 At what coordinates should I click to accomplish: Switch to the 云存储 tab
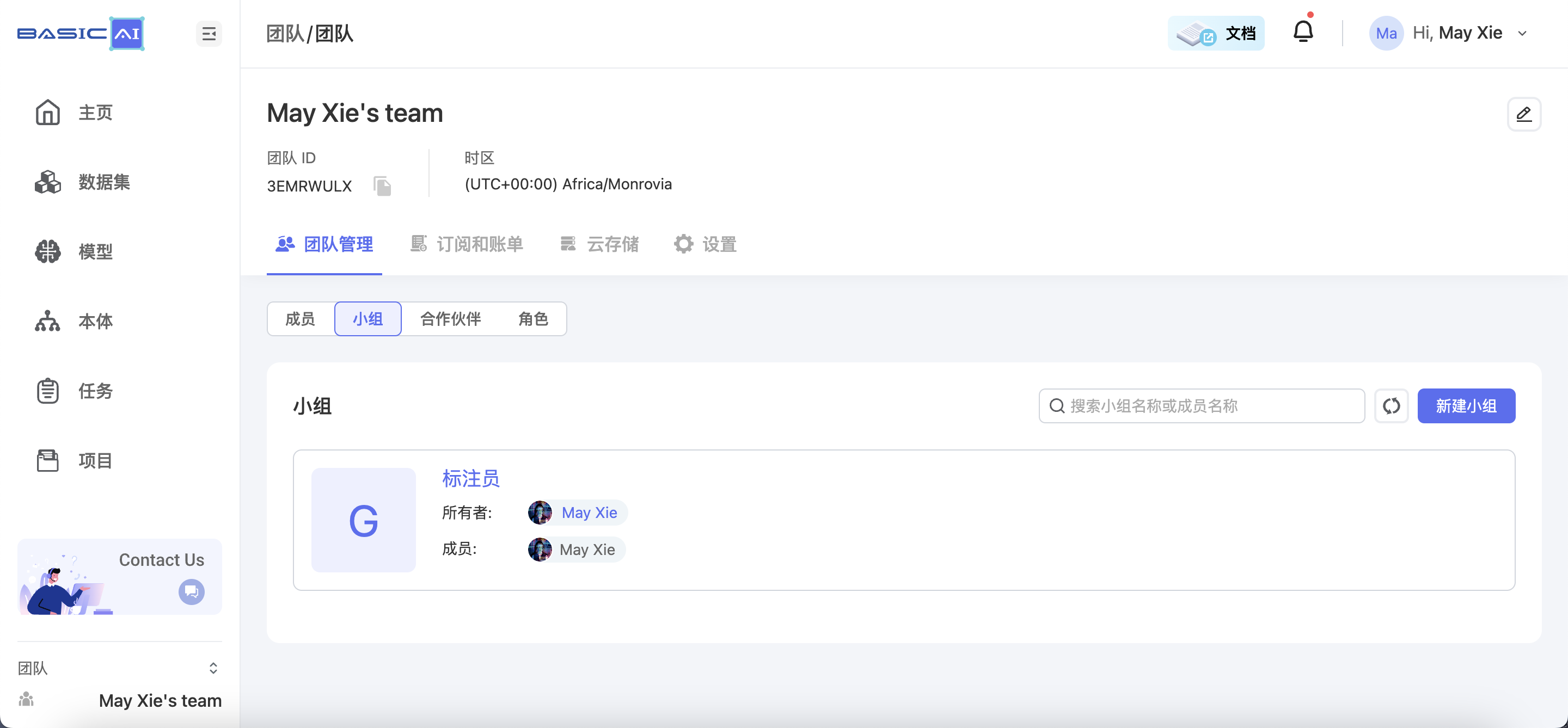click(599, 244)
